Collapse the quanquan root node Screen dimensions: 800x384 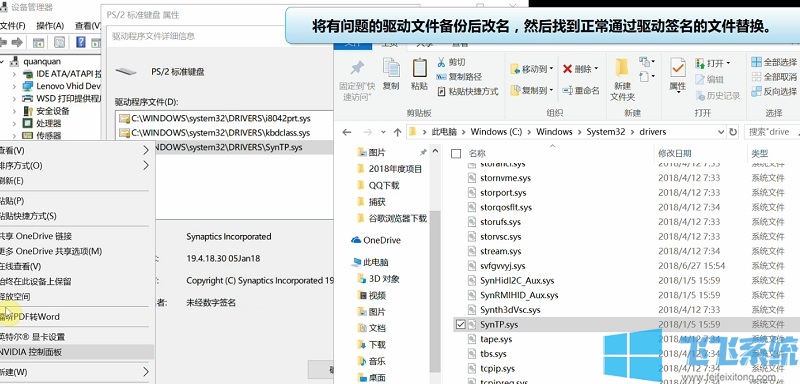coord(3,62)
